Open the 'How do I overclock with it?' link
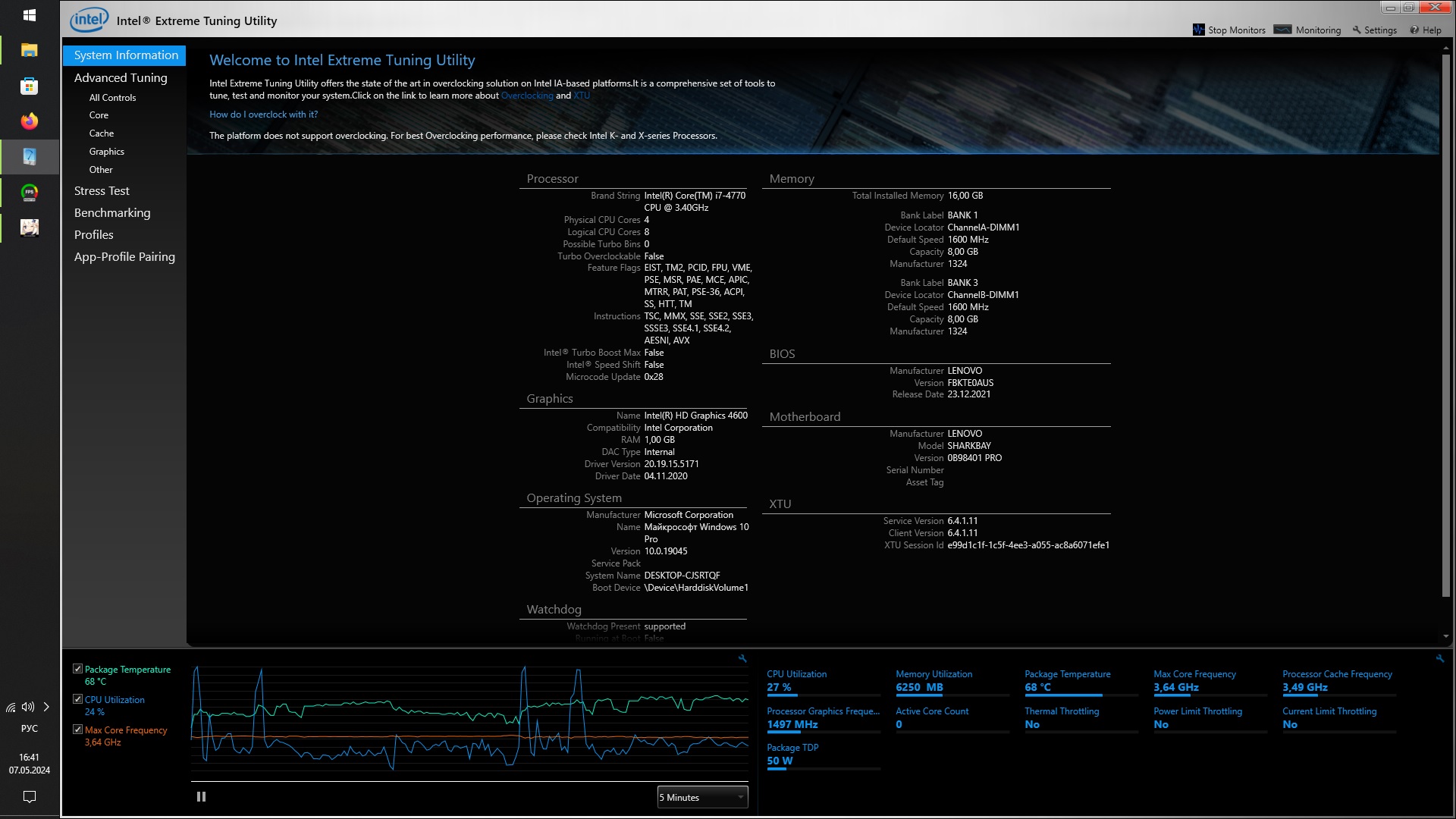 click(263, 115)
